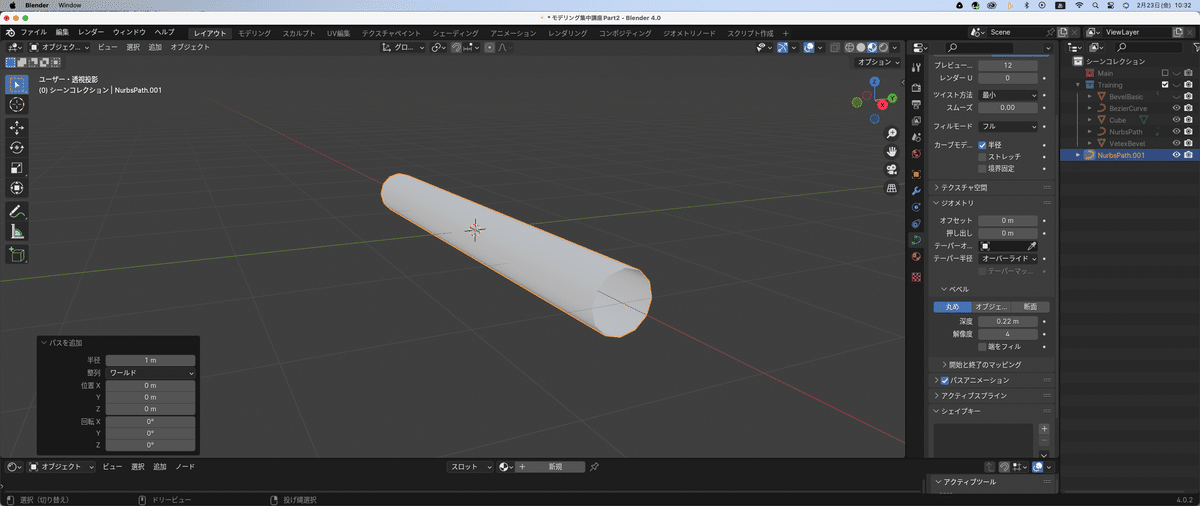Switch to the シェーディング workspace tab
Image resolution: width=1200 pixels, height=506 pixels.
coord(456,33)
